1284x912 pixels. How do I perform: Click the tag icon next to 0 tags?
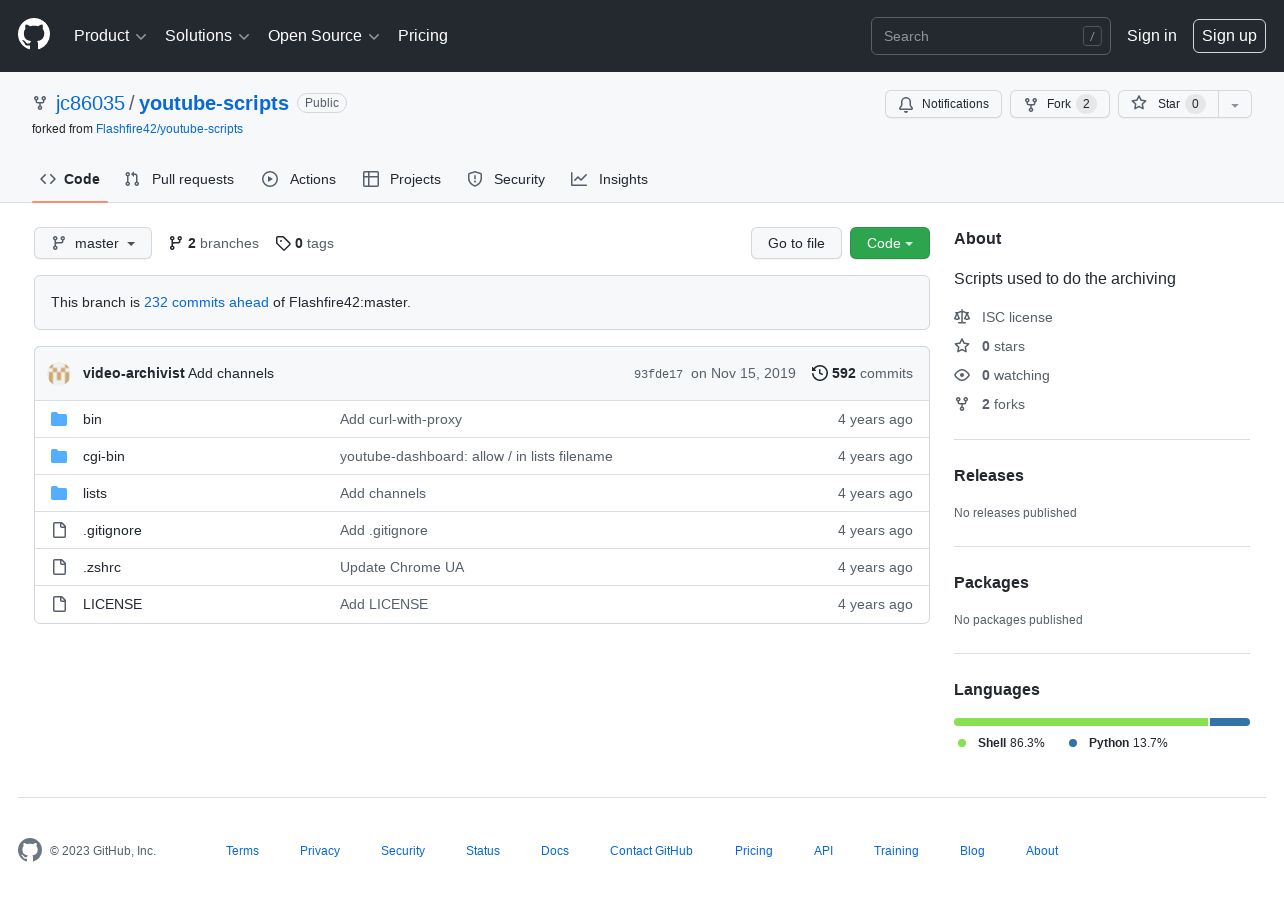pyautogui.click(x=283, y=243)
